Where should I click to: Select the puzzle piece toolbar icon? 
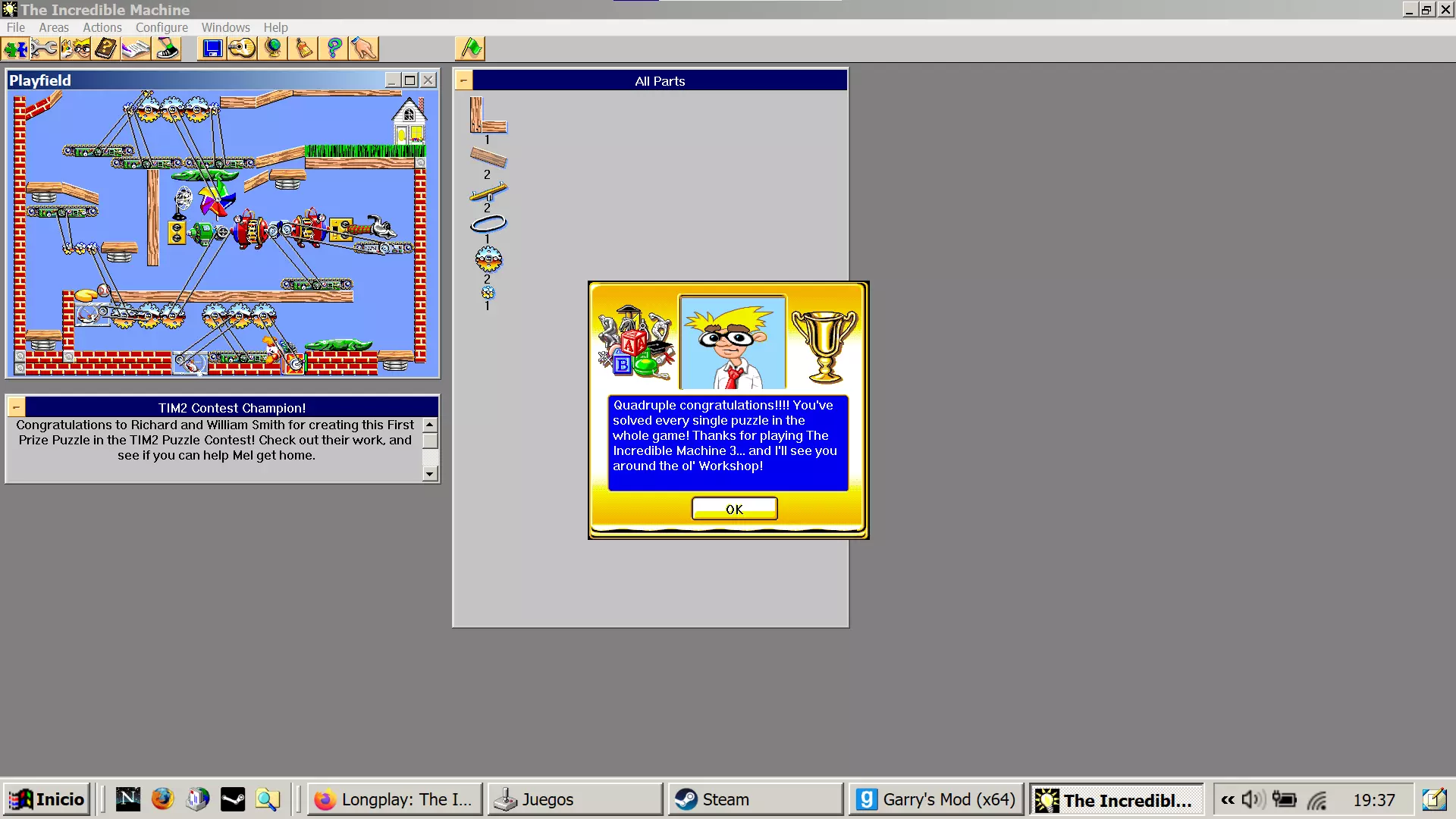[15, 49]
